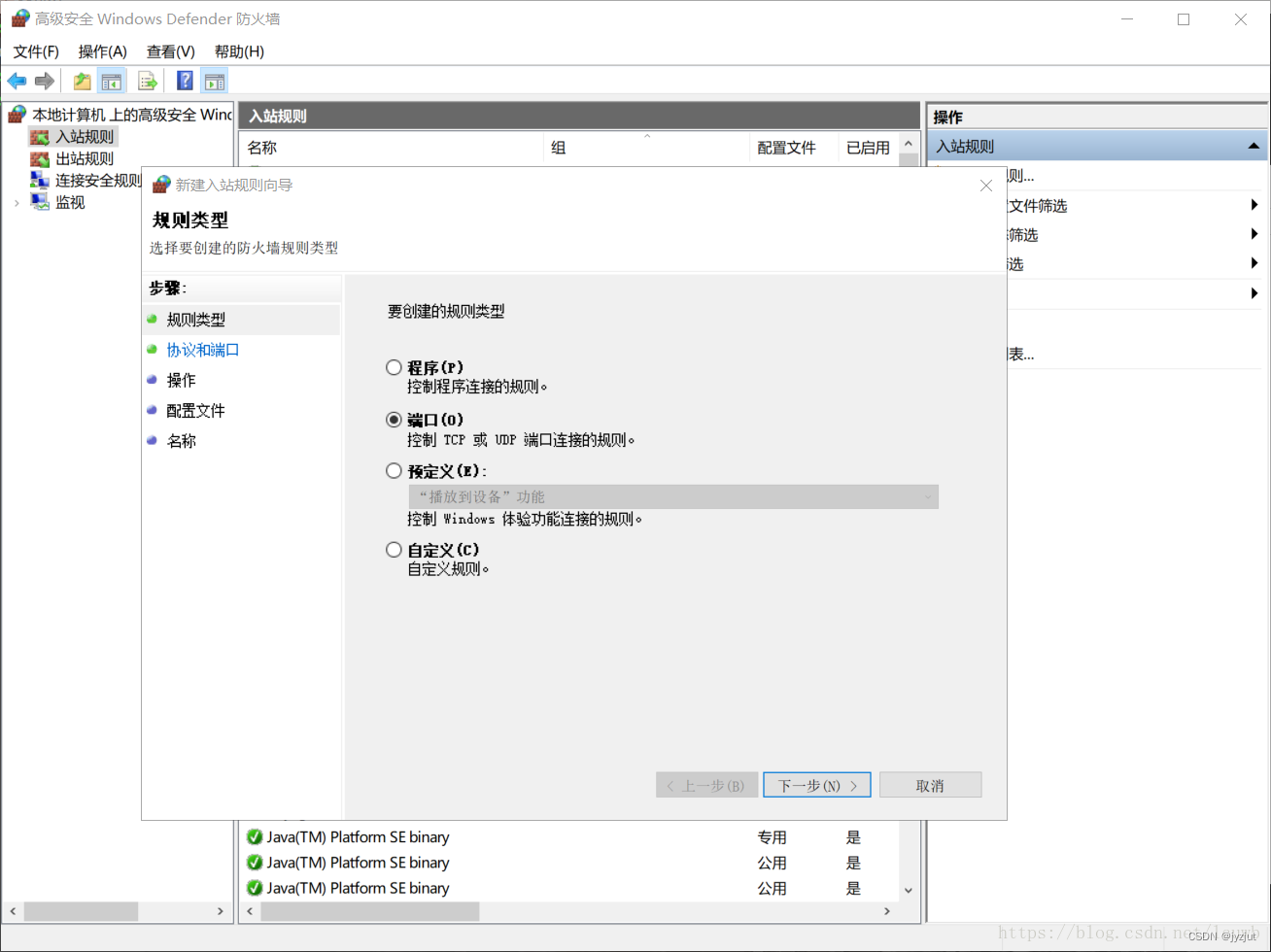This screenshot has width=1271, height=952.
Task: Click the 上一步(B) button
Action: (x=706, y=785)
